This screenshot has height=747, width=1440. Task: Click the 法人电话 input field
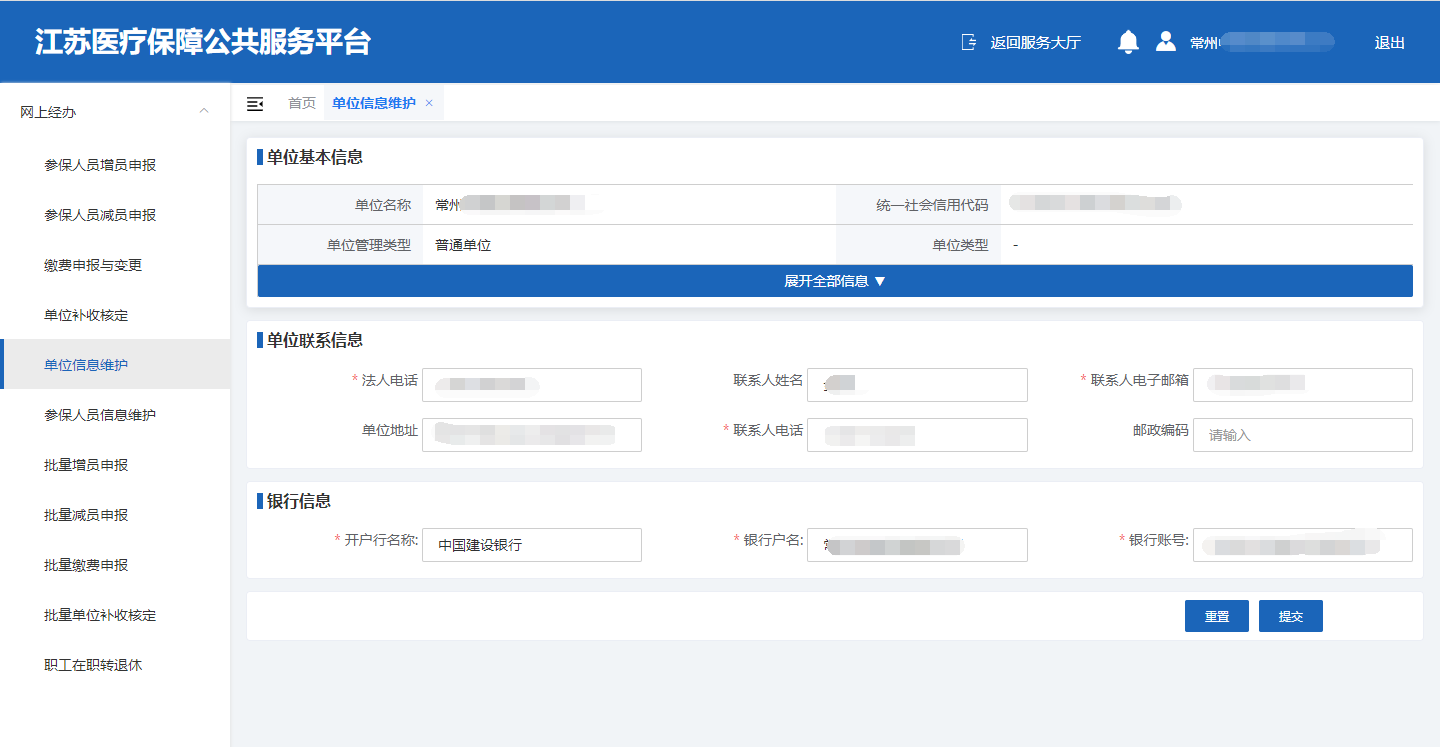531,384
